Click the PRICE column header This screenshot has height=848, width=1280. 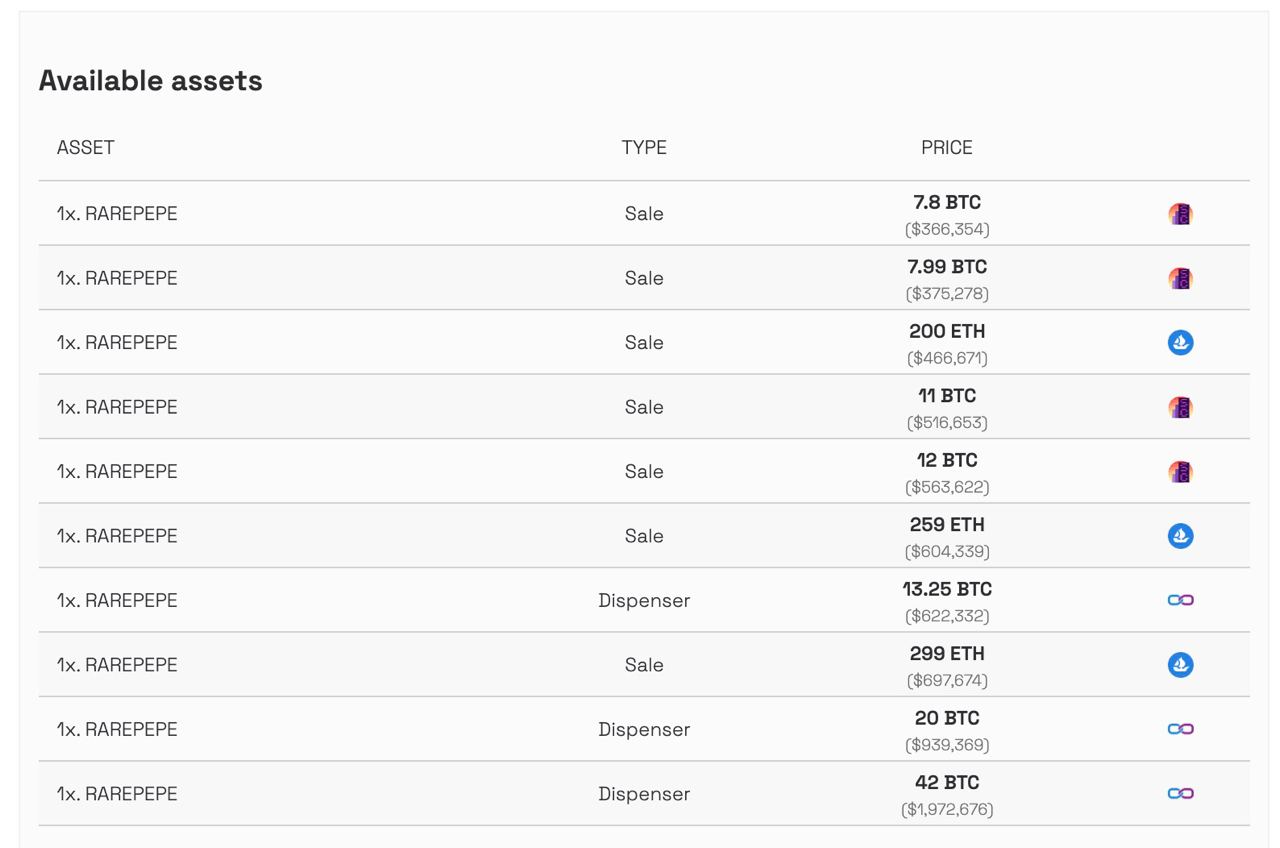(x=946, y=148)
